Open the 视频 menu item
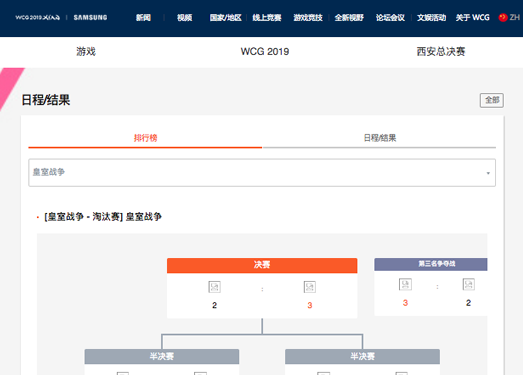The width and height of the screenshot is (523, 375). 184,18
